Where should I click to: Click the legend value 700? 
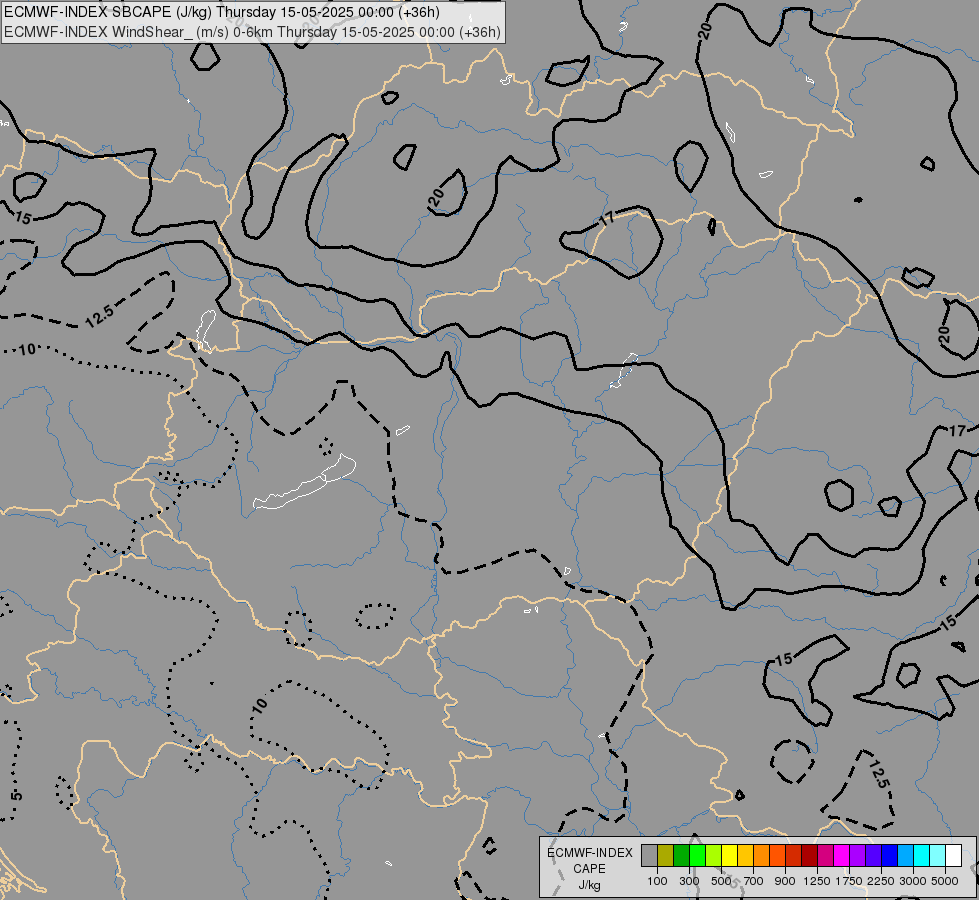click(754, 881)
